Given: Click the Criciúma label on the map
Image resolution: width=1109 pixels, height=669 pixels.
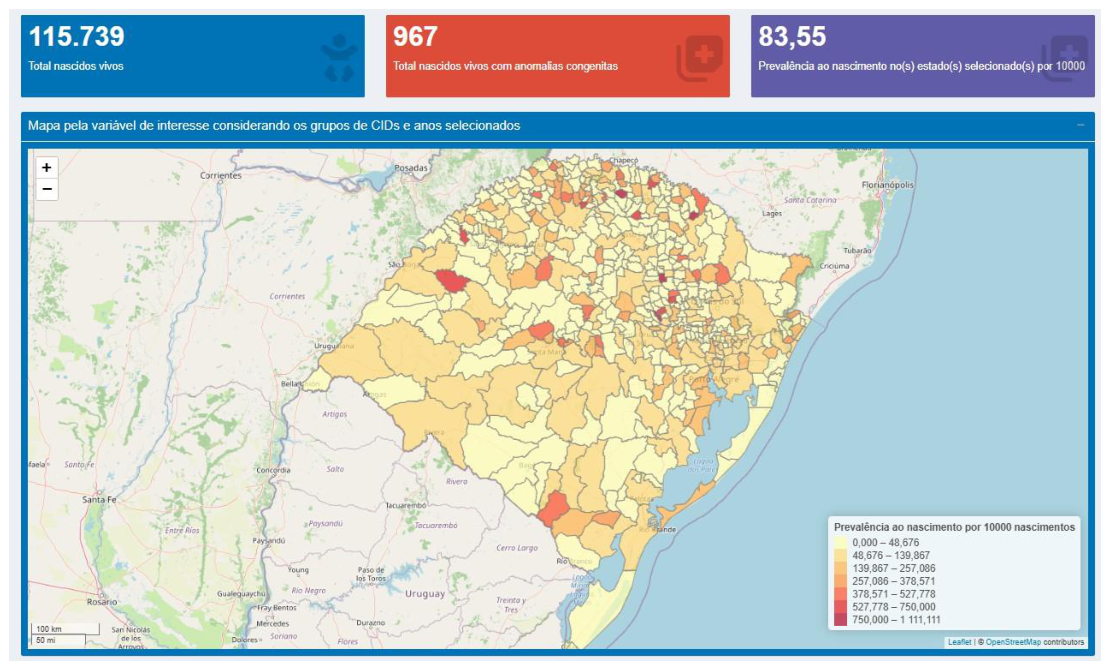Looking at the screenshot, I should 835,266.
